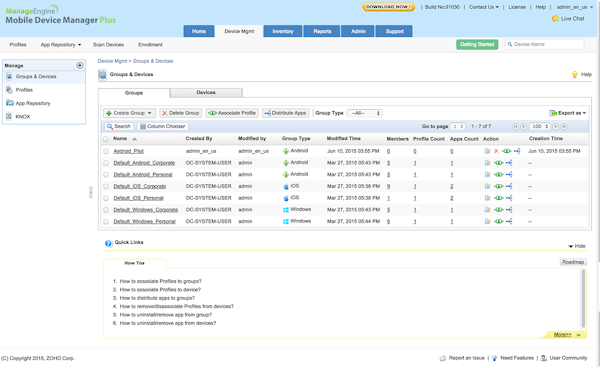Go to last page arrow icon
600x368 pixels.
564,126
